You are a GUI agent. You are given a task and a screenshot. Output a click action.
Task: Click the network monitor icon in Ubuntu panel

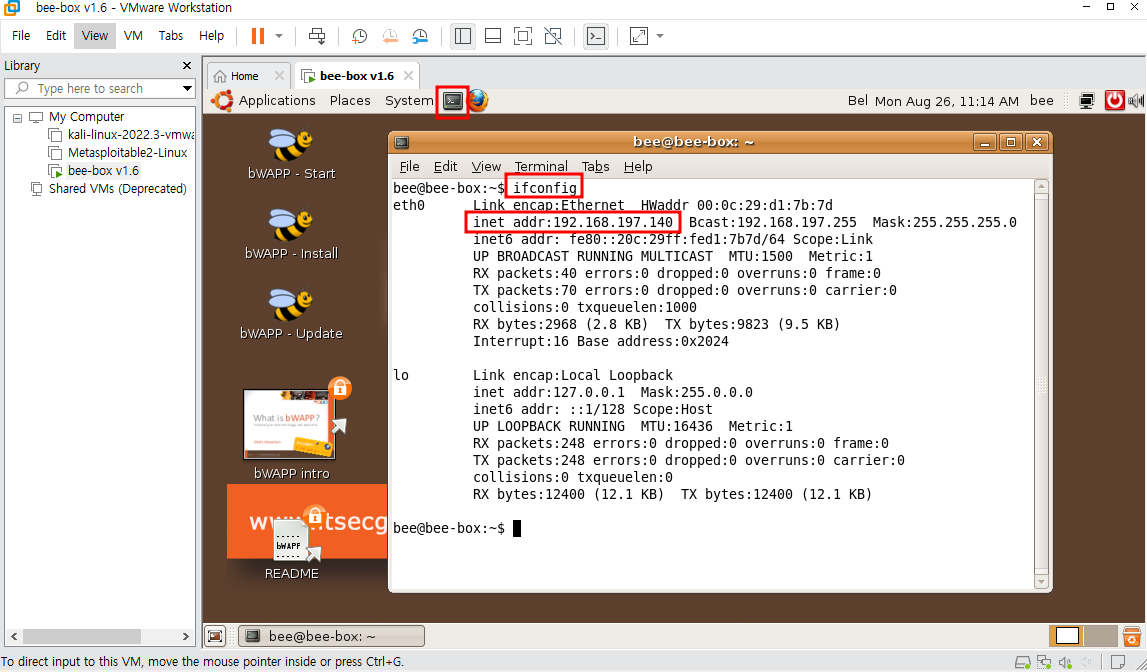coord(1087,101)
